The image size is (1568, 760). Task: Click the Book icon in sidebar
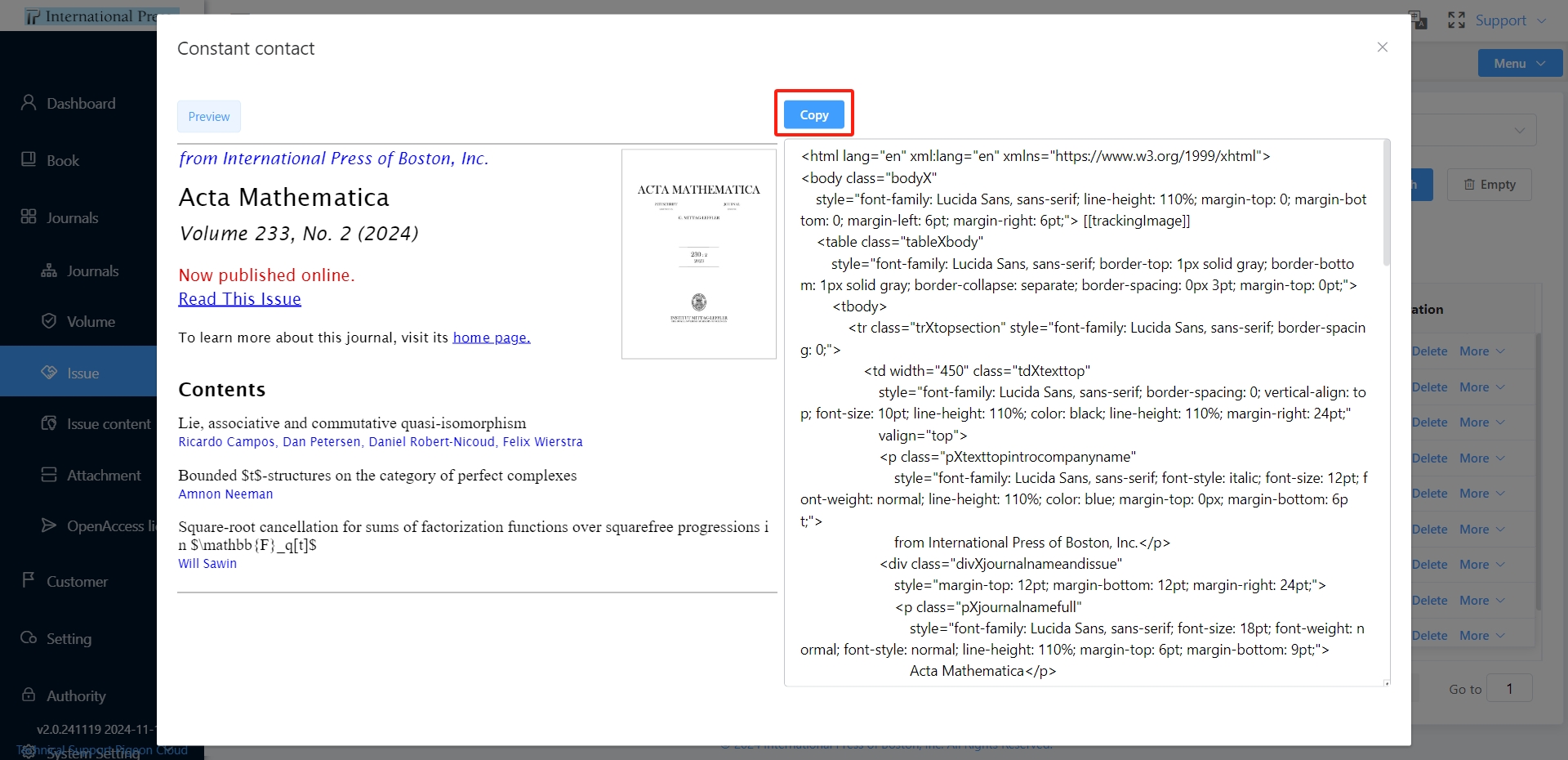pos(29,159)
